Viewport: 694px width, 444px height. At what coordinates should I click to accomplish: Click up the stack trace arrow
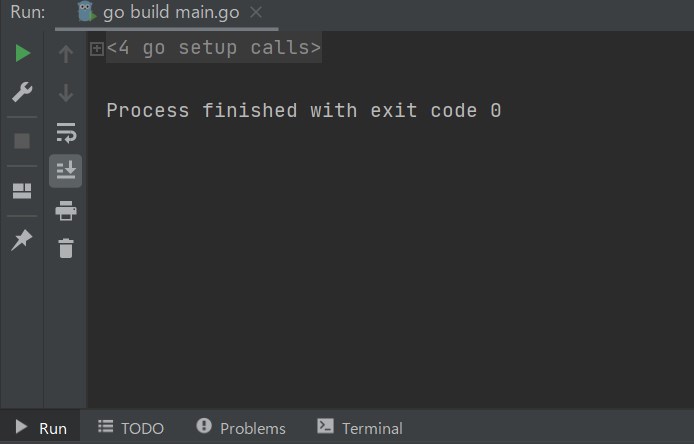click(66, 54)
